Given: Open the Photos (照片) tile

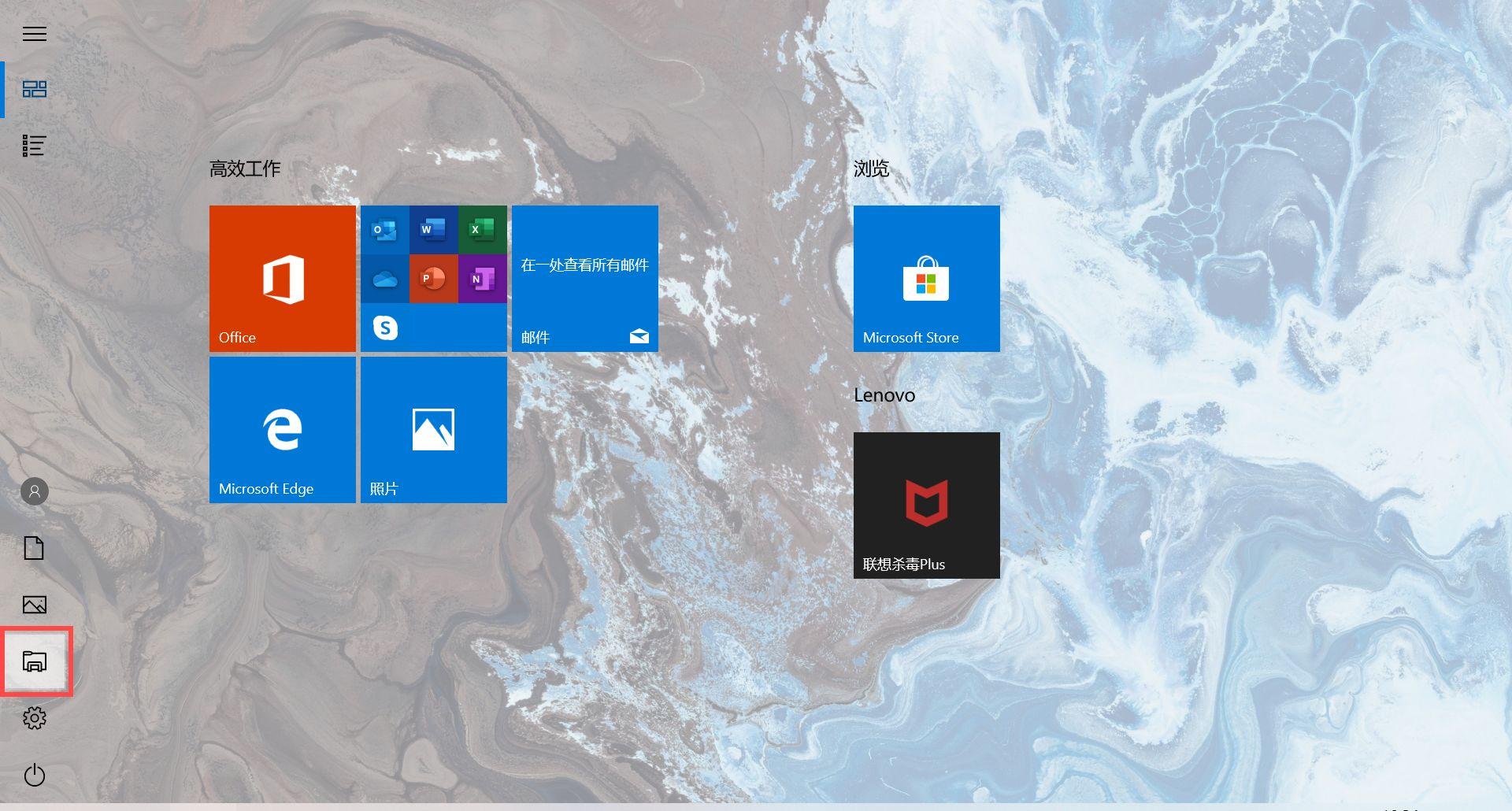Looking at the screenshot, I should tap(434, 430).
